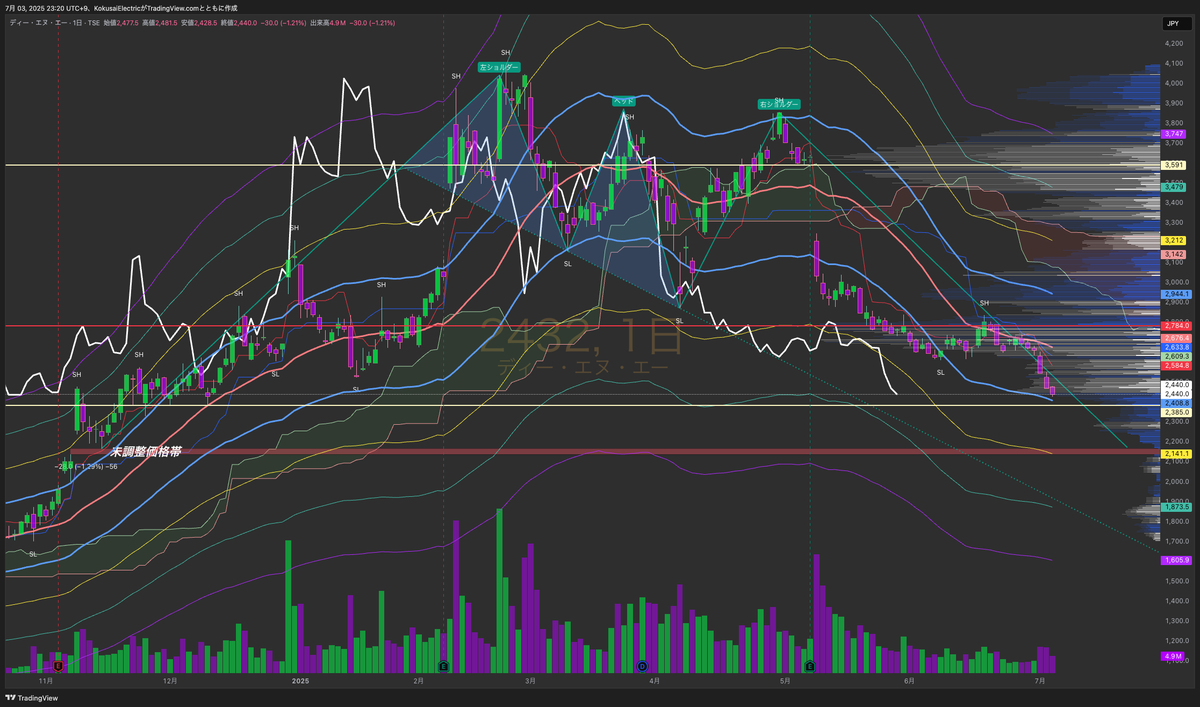The height and width of the screenshot is (707, 1200).
Task: Click the purple 1,605.9 price label
Action: pos(1176,561)
